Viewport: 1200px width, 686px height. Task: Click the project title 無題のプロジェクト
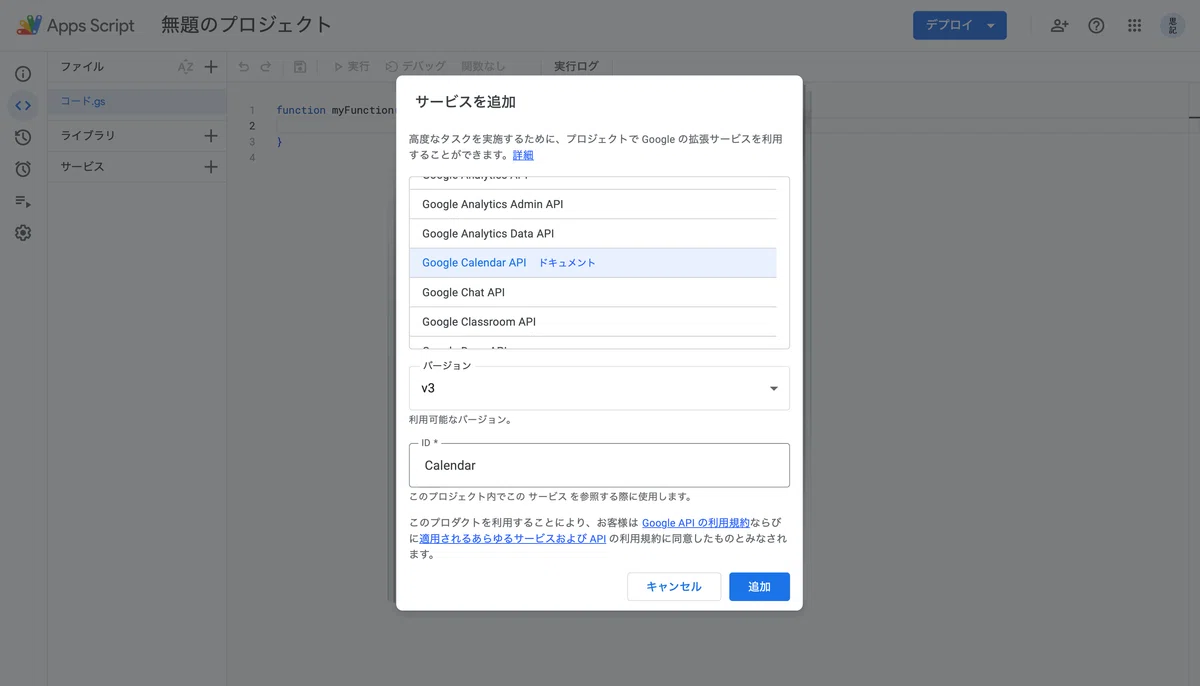coord(246,26)
